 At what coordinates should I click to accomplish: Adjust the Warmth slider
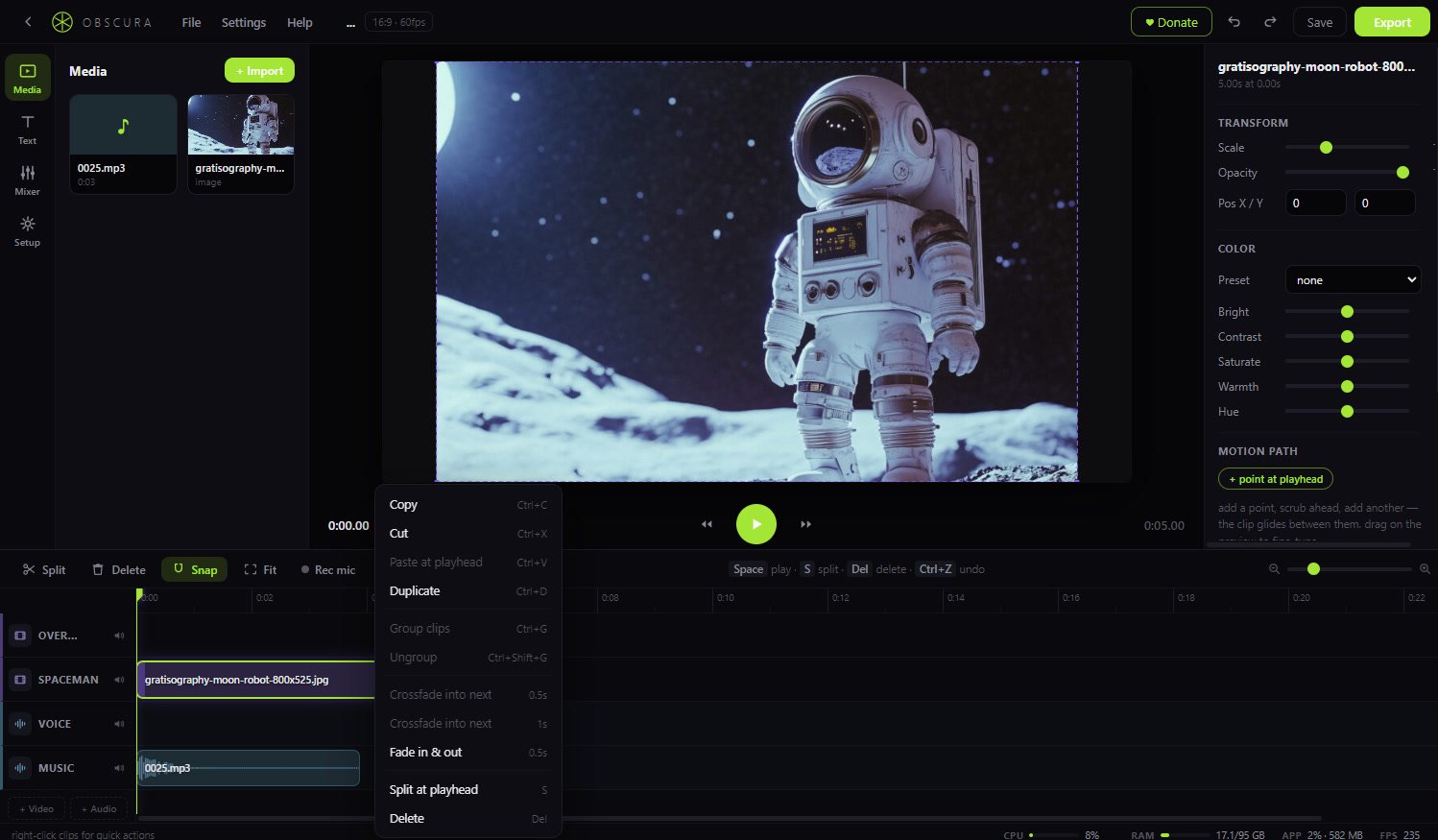point(1347,387)
